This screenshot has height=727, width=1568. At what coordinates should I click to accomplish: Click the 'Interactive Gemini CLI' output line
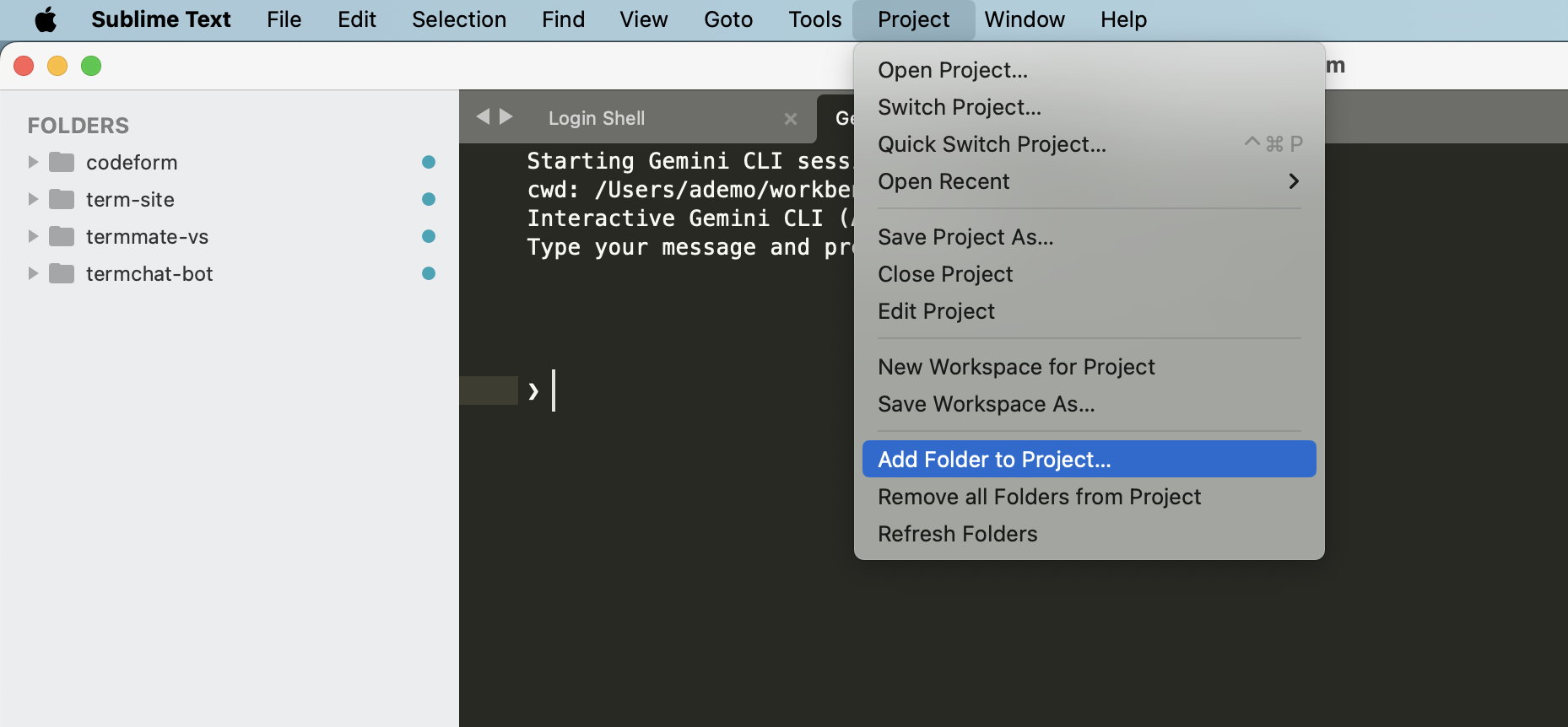(689, 218)
